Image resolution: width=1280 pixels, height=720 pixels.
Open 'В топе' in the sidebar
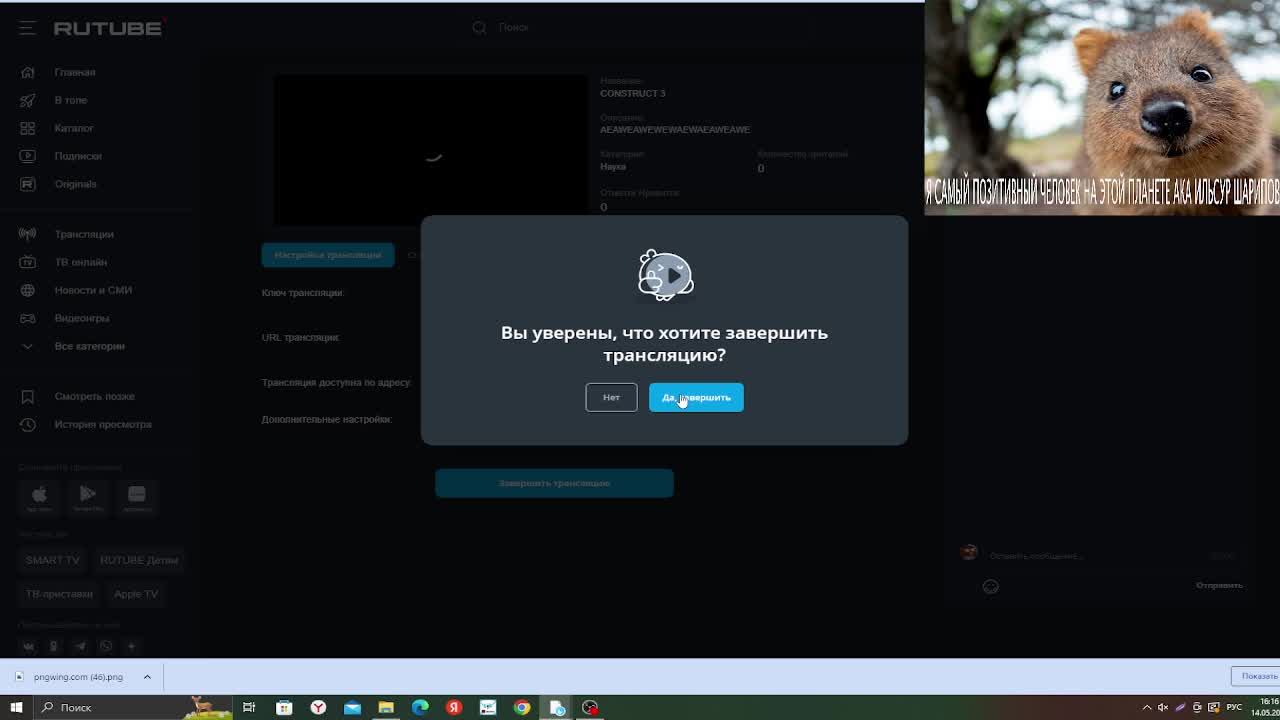click(71, 100)
